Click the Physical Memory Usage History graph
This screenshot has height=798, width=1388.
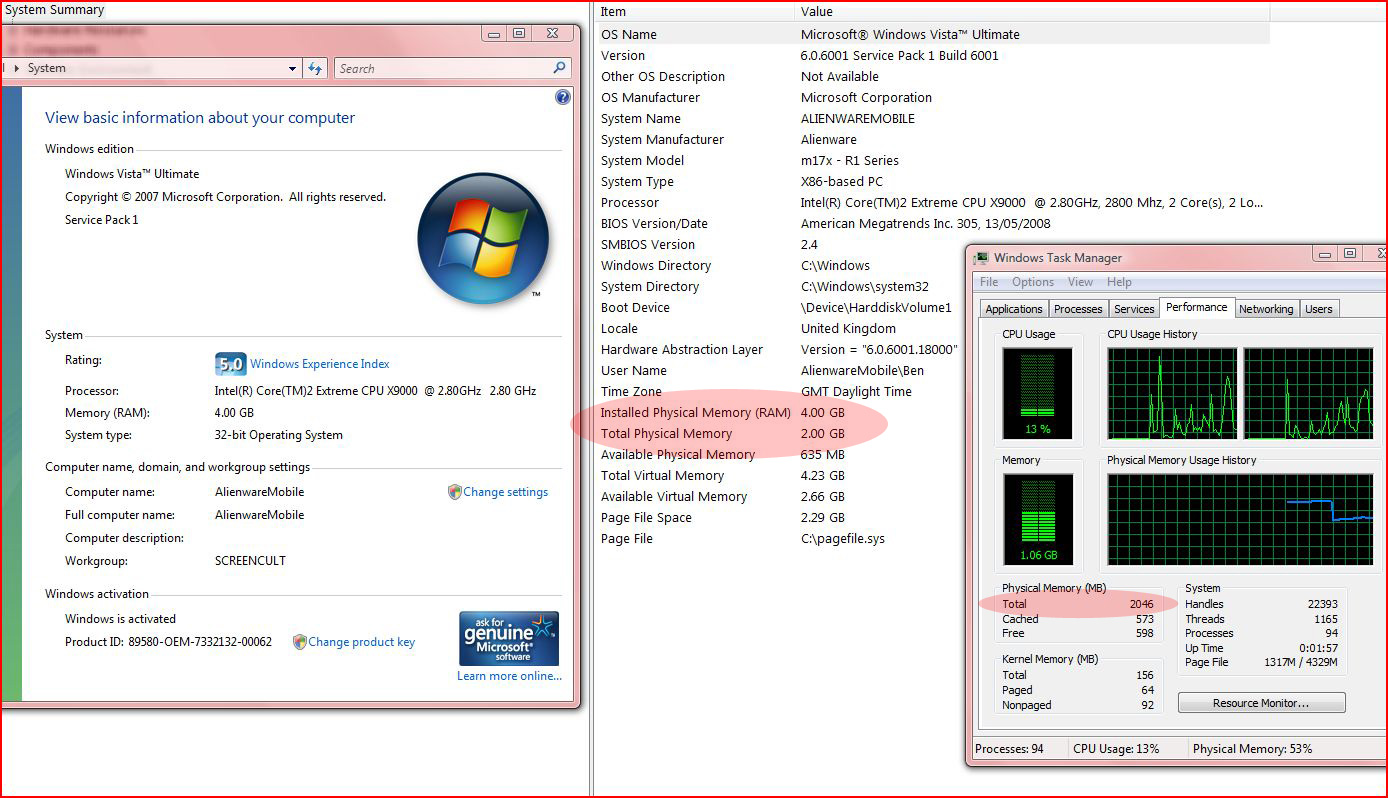[x=1239, y=519]
